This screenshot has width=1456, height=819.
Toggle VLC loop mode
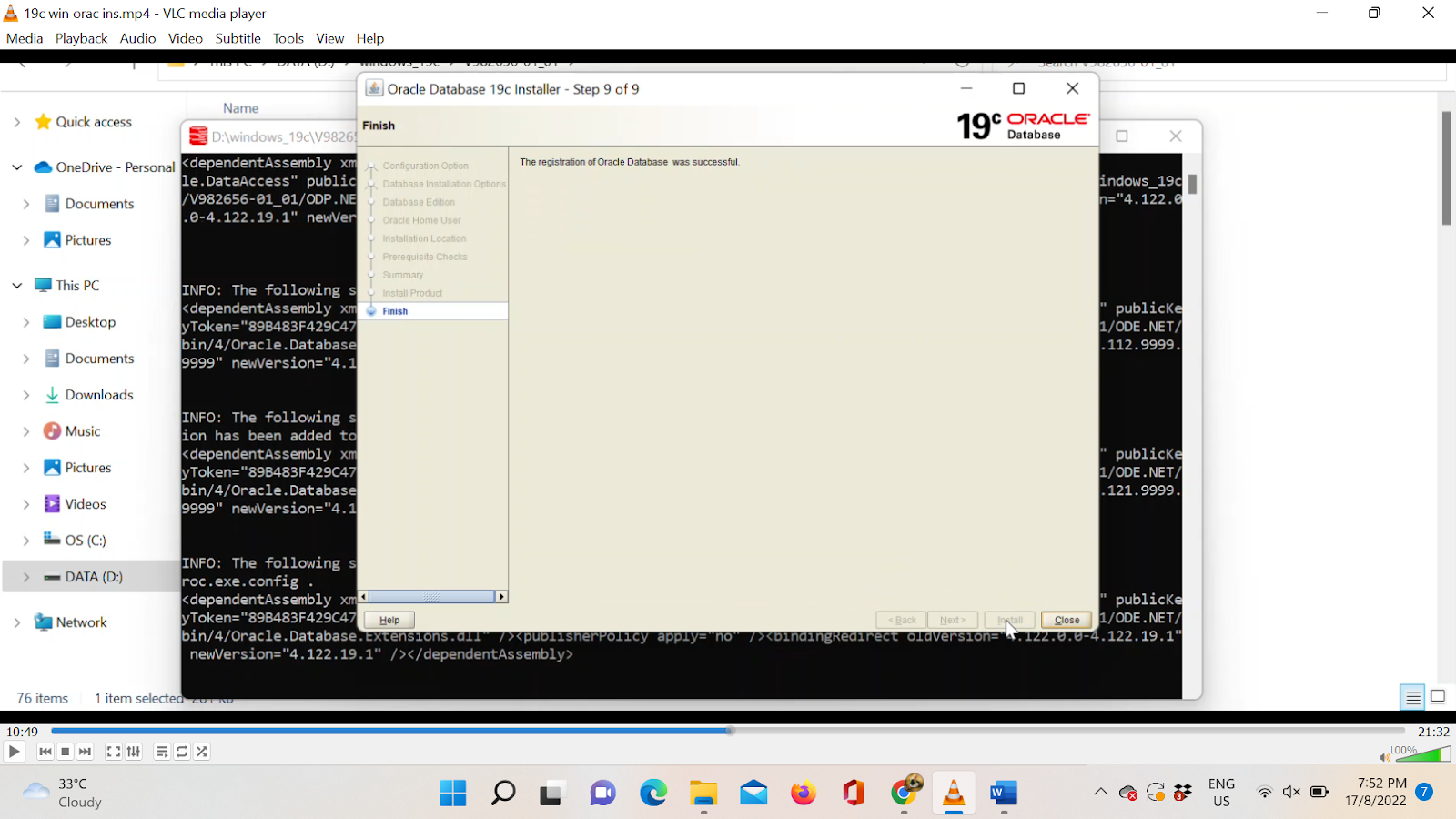(182, 752)
